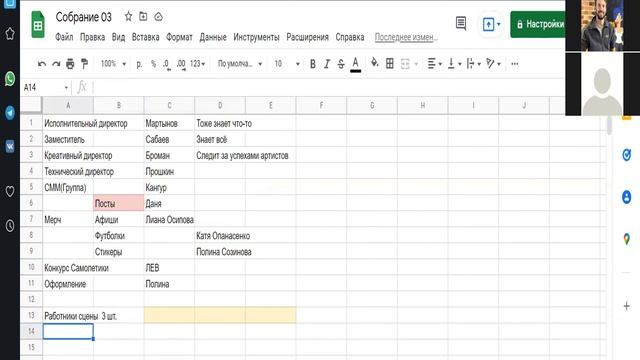Viewport: 640px width, 360px height.
Task: Print the spreadsheet via printer icon
Action: [x=70, y=64]
